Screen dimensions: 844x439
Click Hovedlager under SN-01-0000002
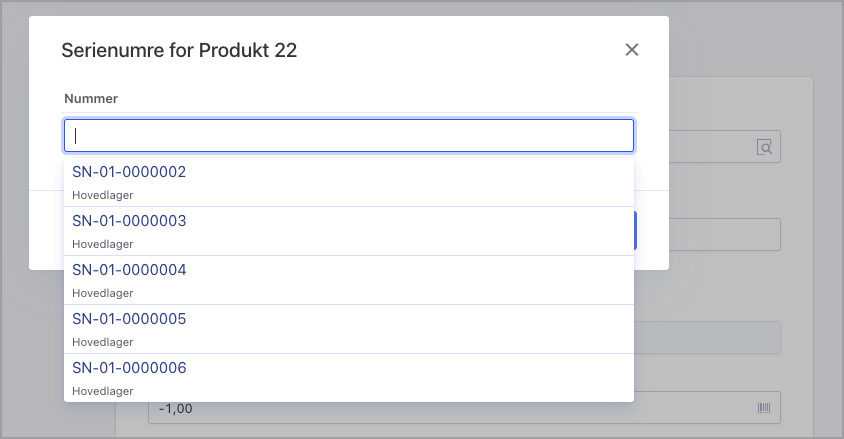(x=103, y=195)
